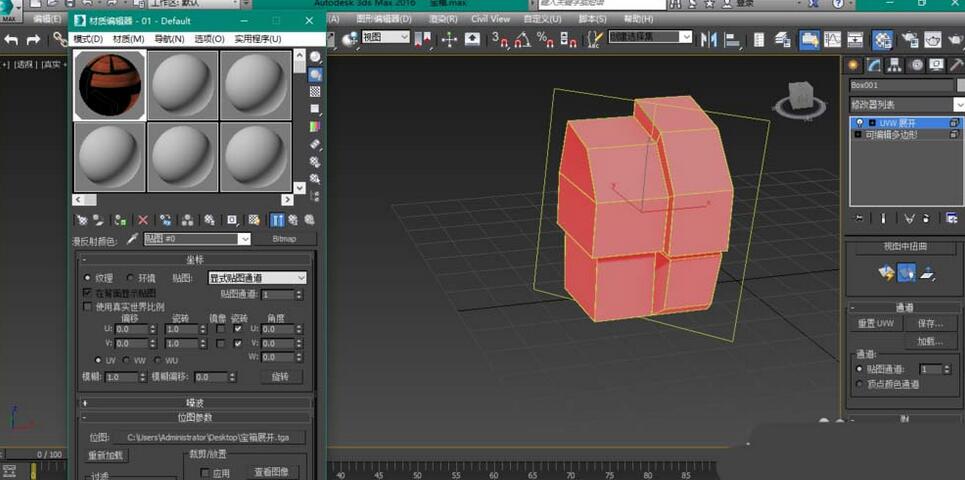Click the 重置 UVW button
965x480 pixels.
click(x=875, y=323)
